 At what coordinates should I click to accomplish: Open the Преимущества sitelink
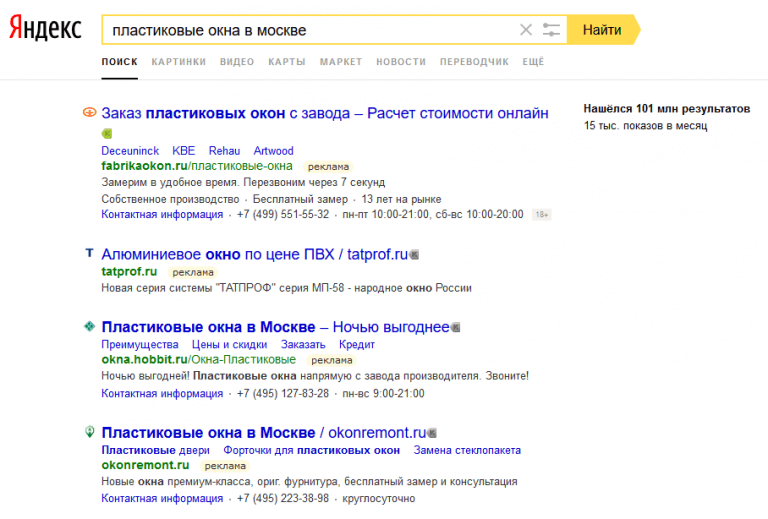tap(140, 345)
